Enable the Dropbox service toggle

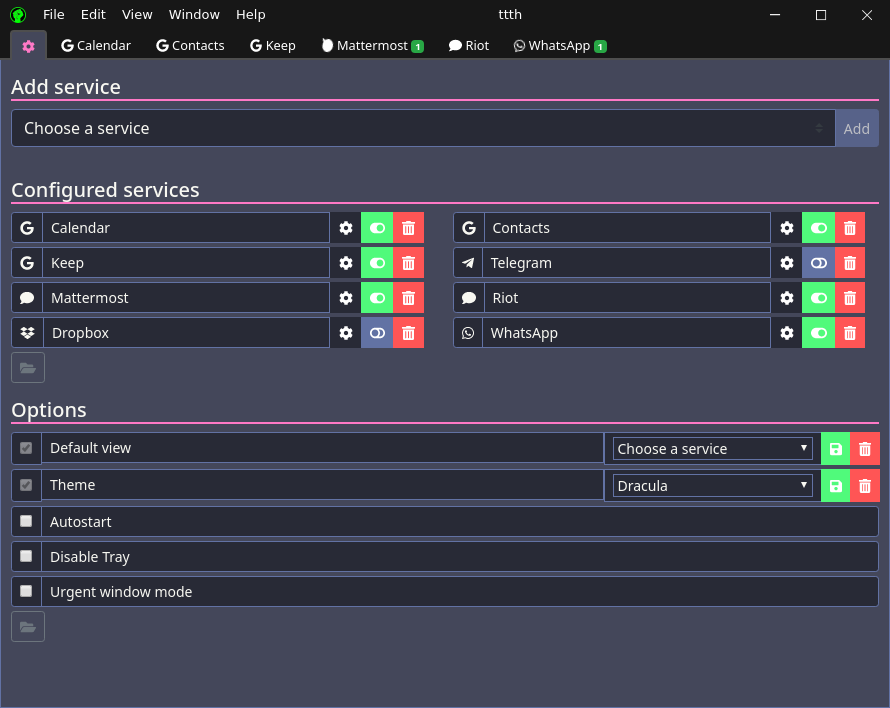click(x=377, y=333)
